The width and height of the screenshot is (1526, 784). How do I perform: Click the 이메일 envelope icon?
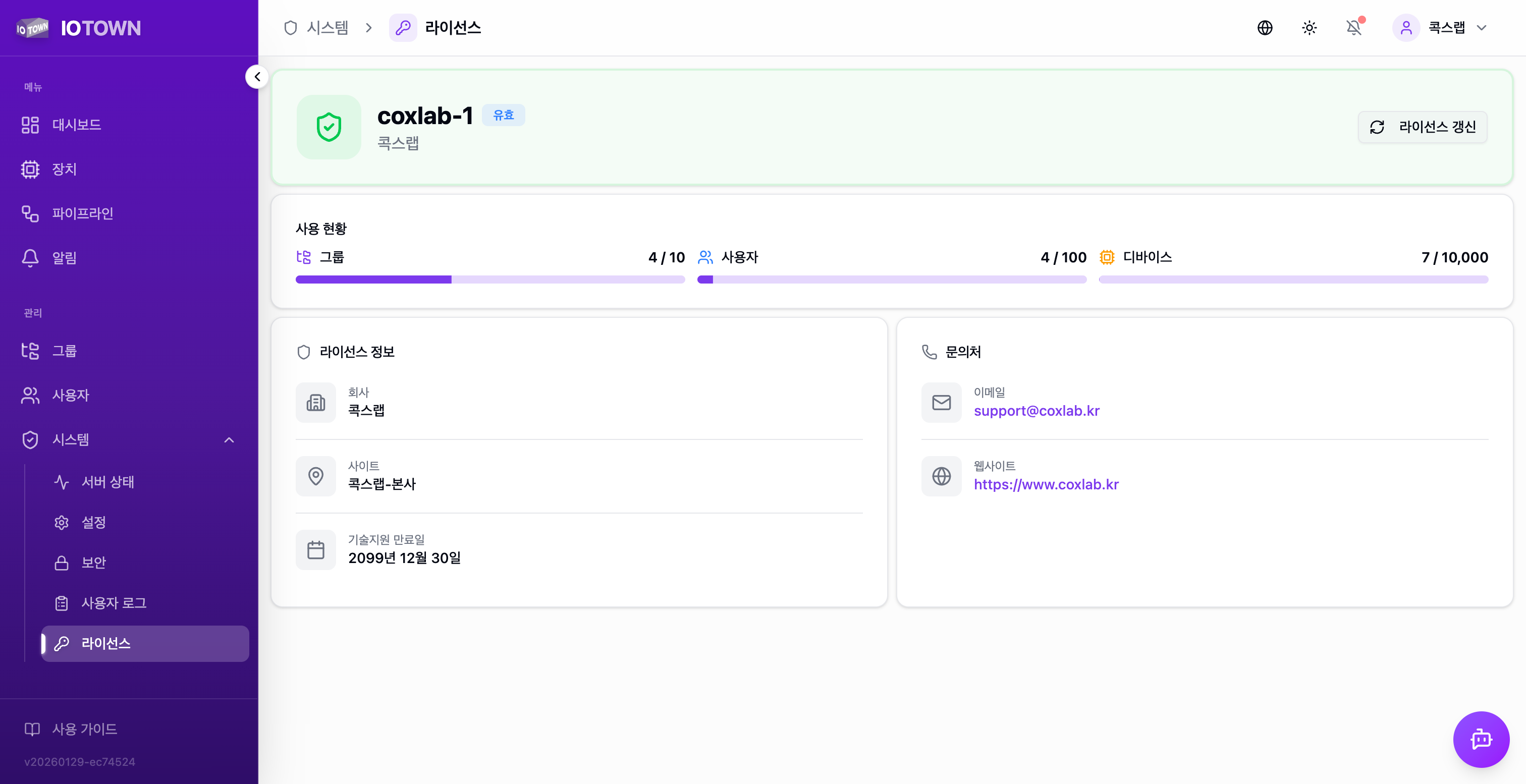941,403
